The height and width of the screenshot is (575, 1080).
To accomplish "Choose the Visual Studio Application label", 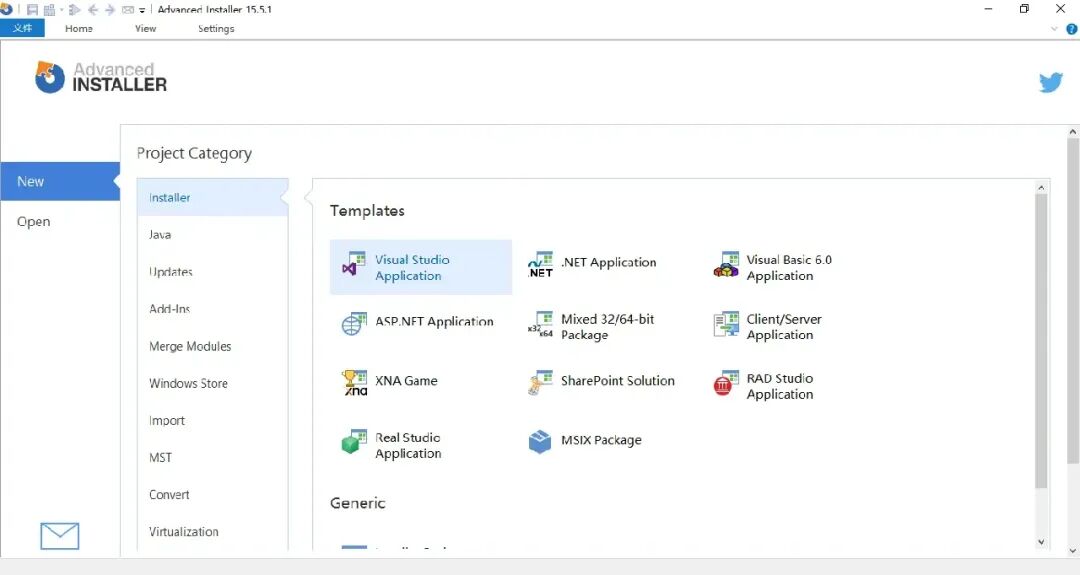I will point(412,267).
